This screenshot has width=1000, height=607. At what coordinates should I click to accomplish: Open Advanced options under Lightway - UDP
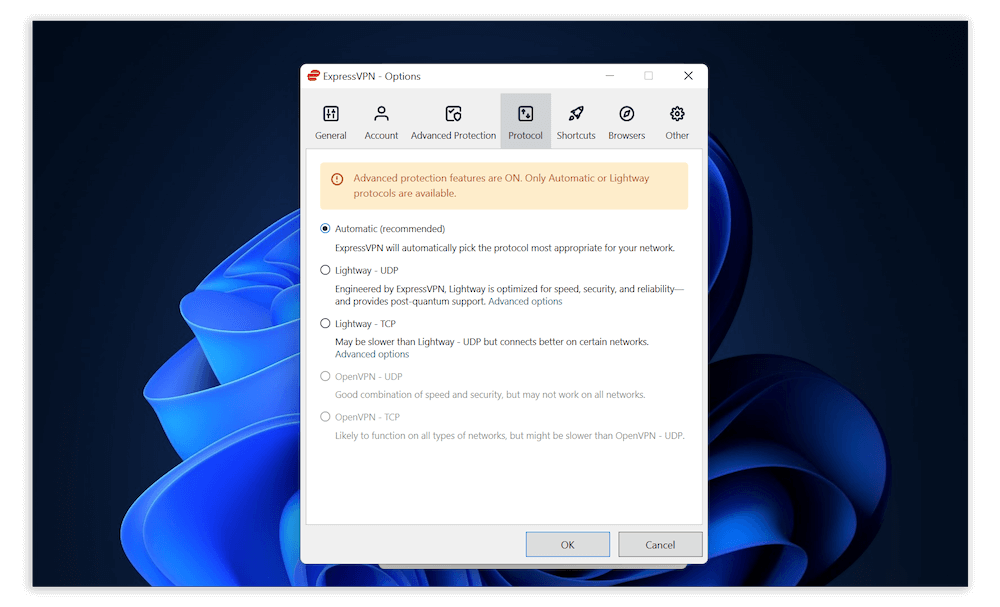point(525,301)
